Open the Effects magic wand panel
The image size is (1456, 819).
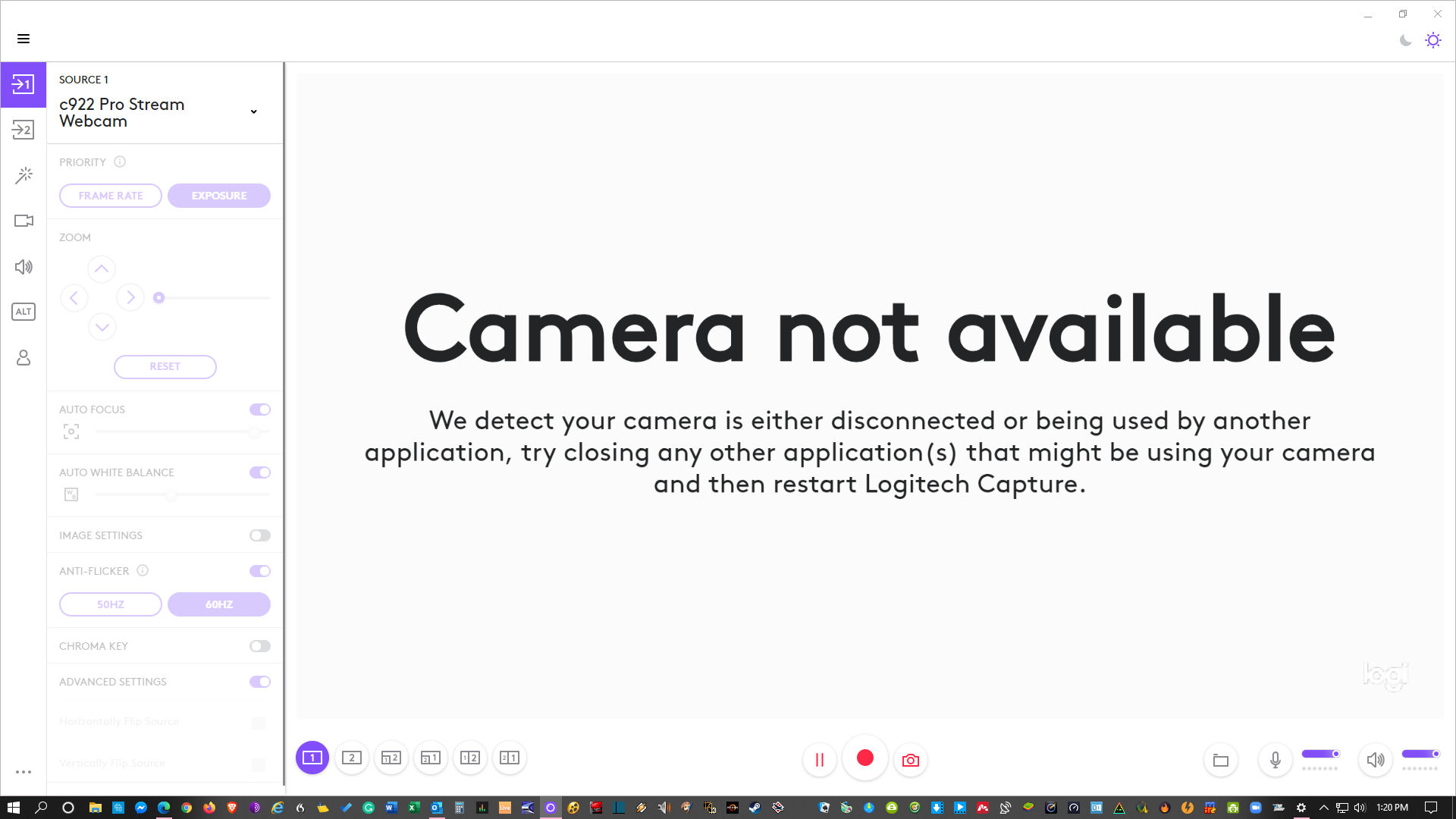[24, 175]
